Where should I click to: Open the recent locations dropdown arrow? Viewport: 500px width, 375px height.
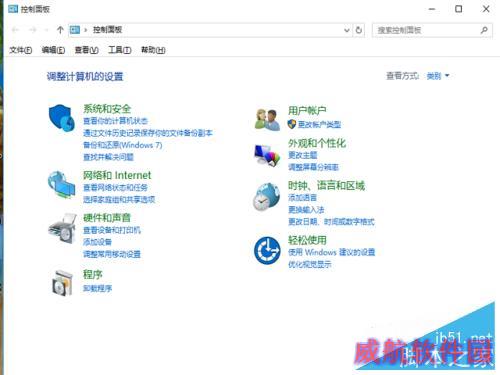click(x=47, y=30)
